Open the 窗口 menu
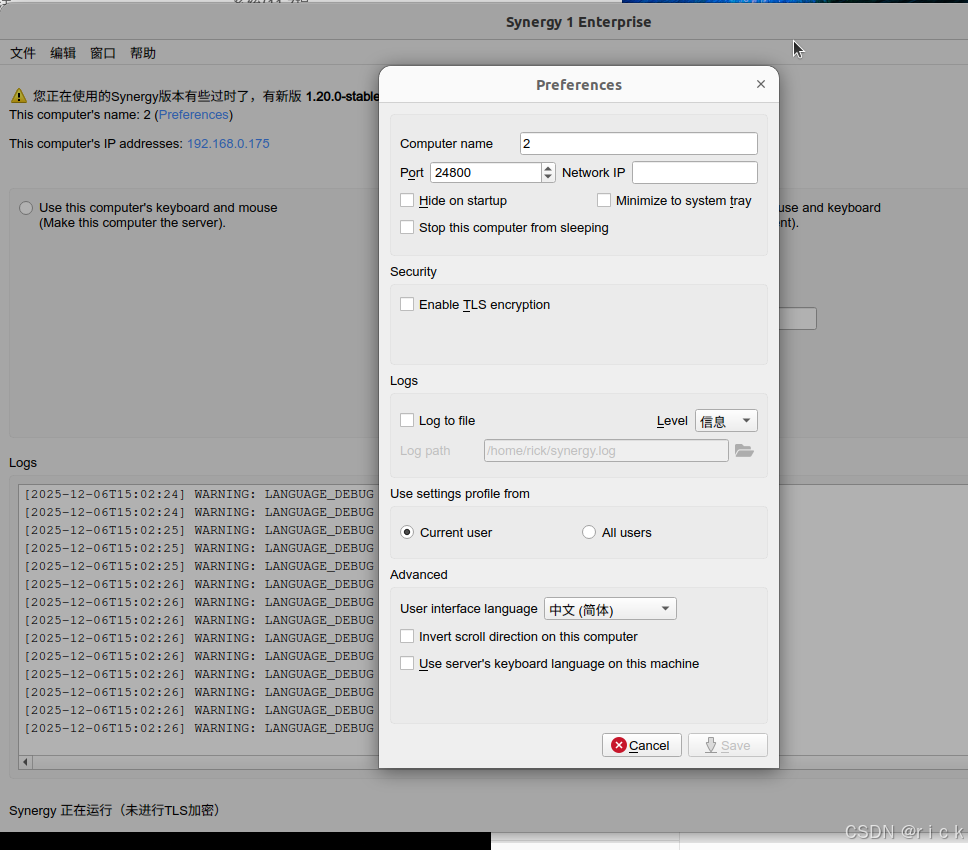The height and width of the screenshot is (850, 968). (x=102, y=53)
